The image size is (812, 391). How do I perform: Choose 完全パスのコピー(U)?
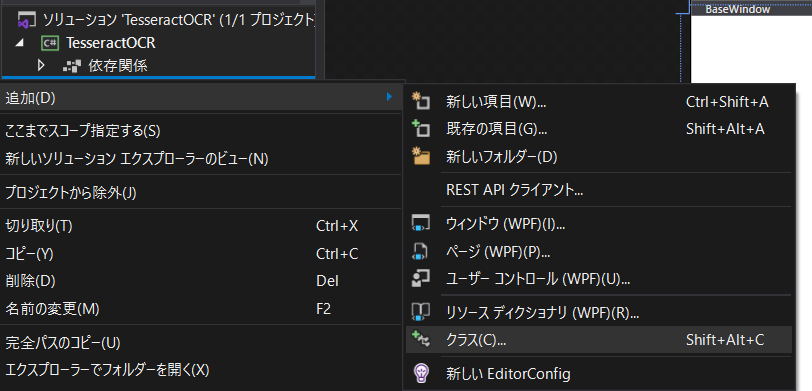(201, 343)
